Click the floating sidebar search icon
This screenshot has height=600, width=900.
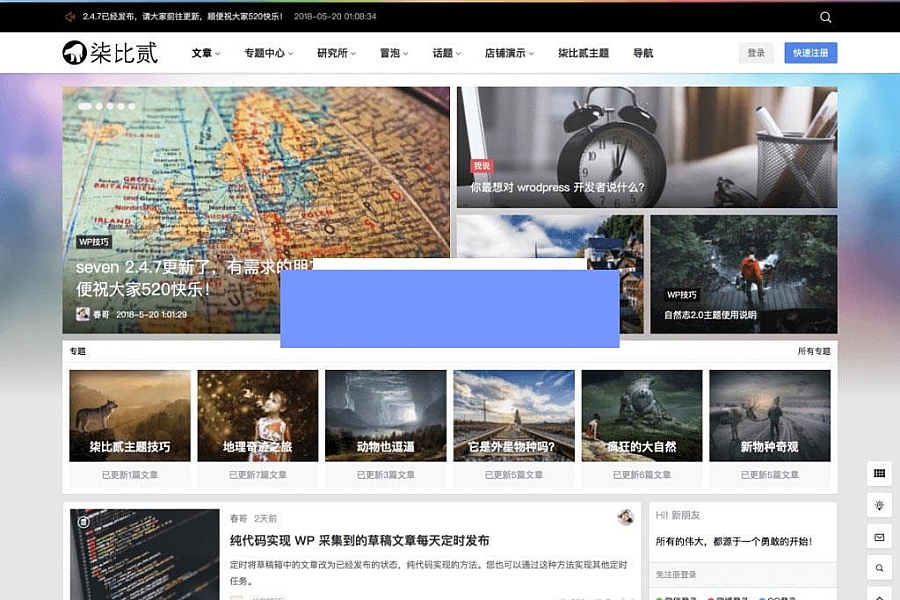tap(879, 568)
